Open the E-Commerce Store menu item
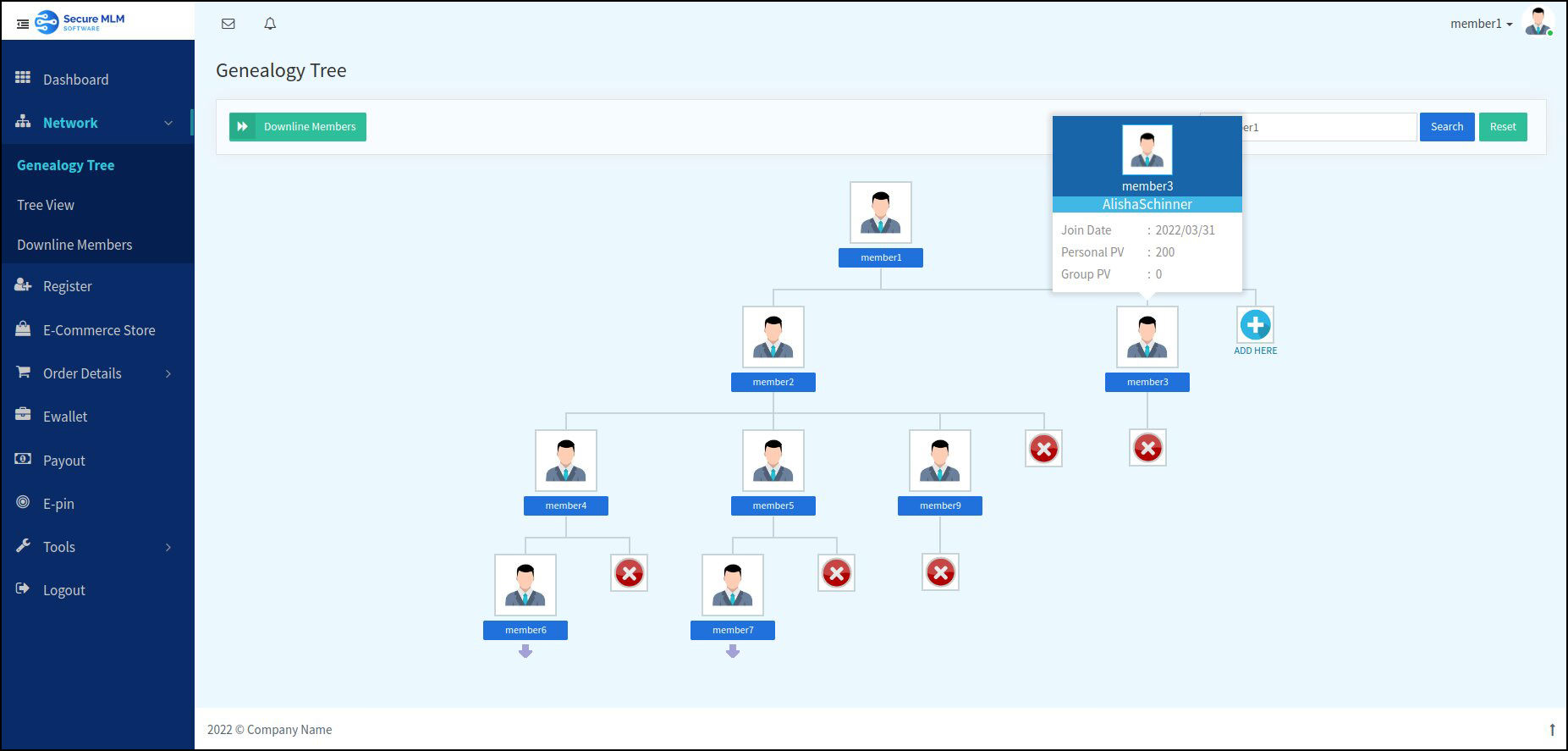The image size is (1568, 751). [97, 330]
